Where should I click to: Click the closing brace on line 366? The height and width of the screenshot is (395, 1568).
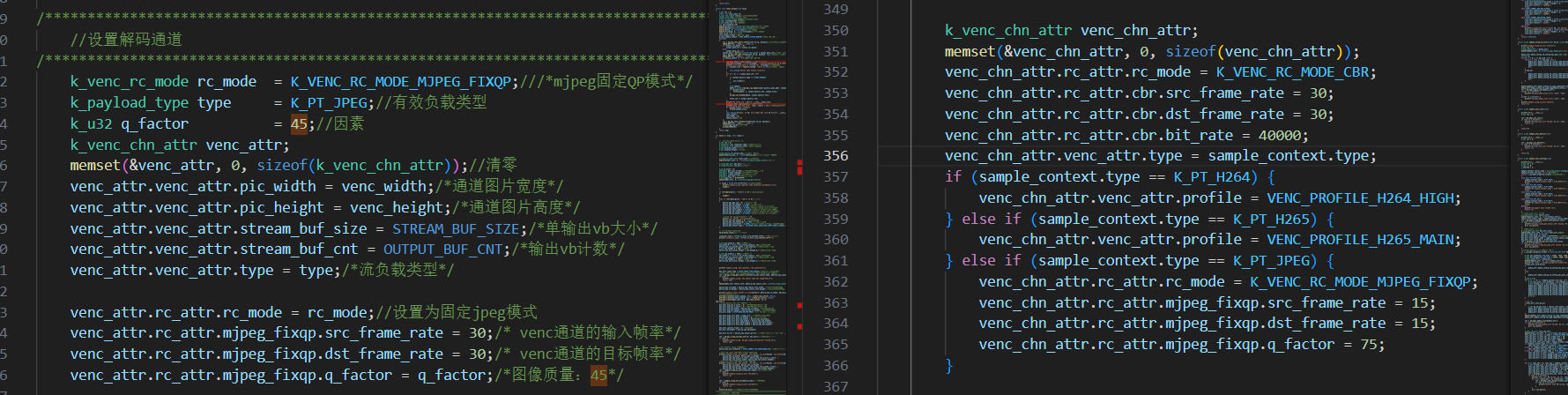coord(949,365)
